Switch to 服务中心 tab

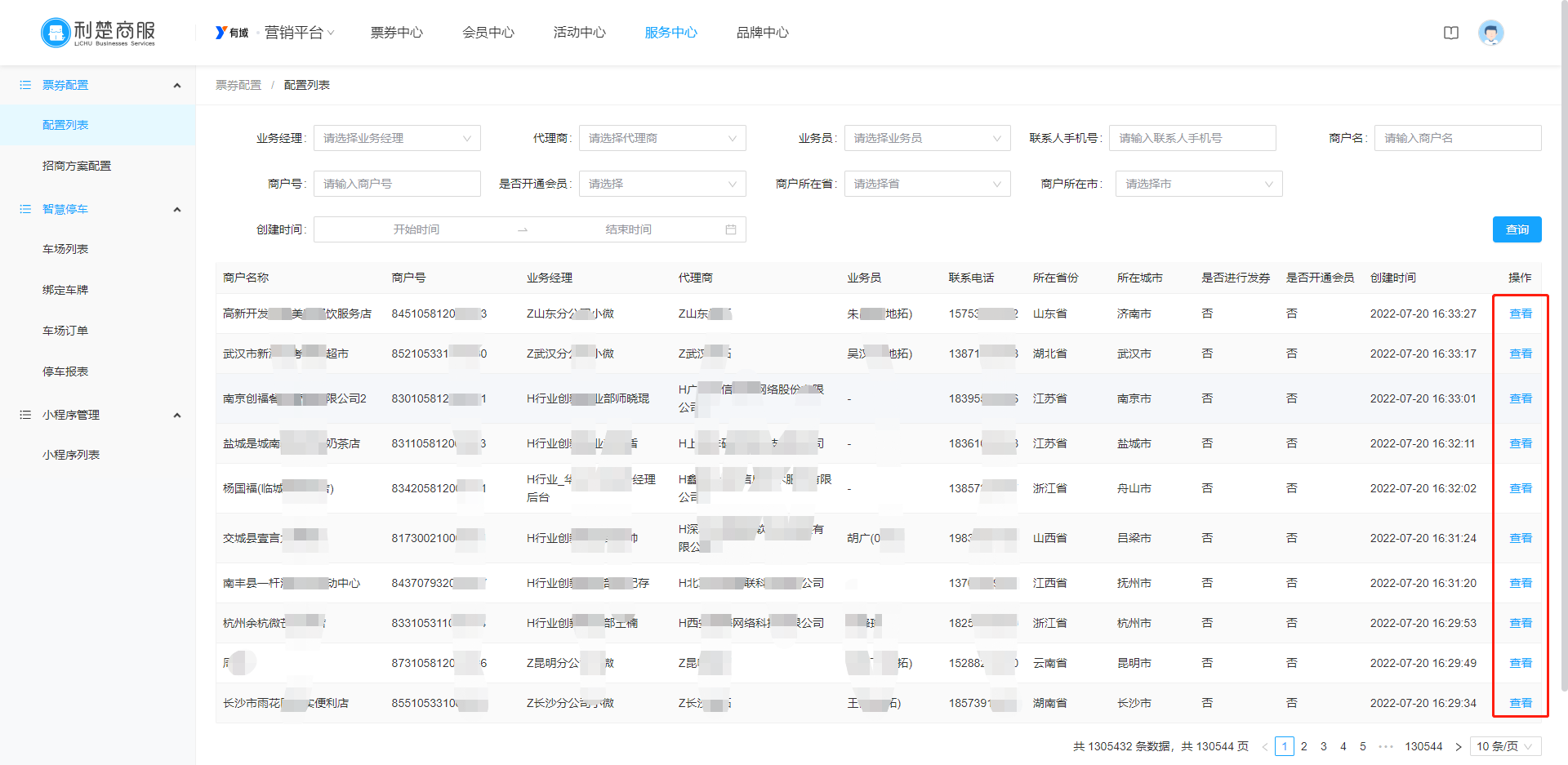tap(671, 33)
